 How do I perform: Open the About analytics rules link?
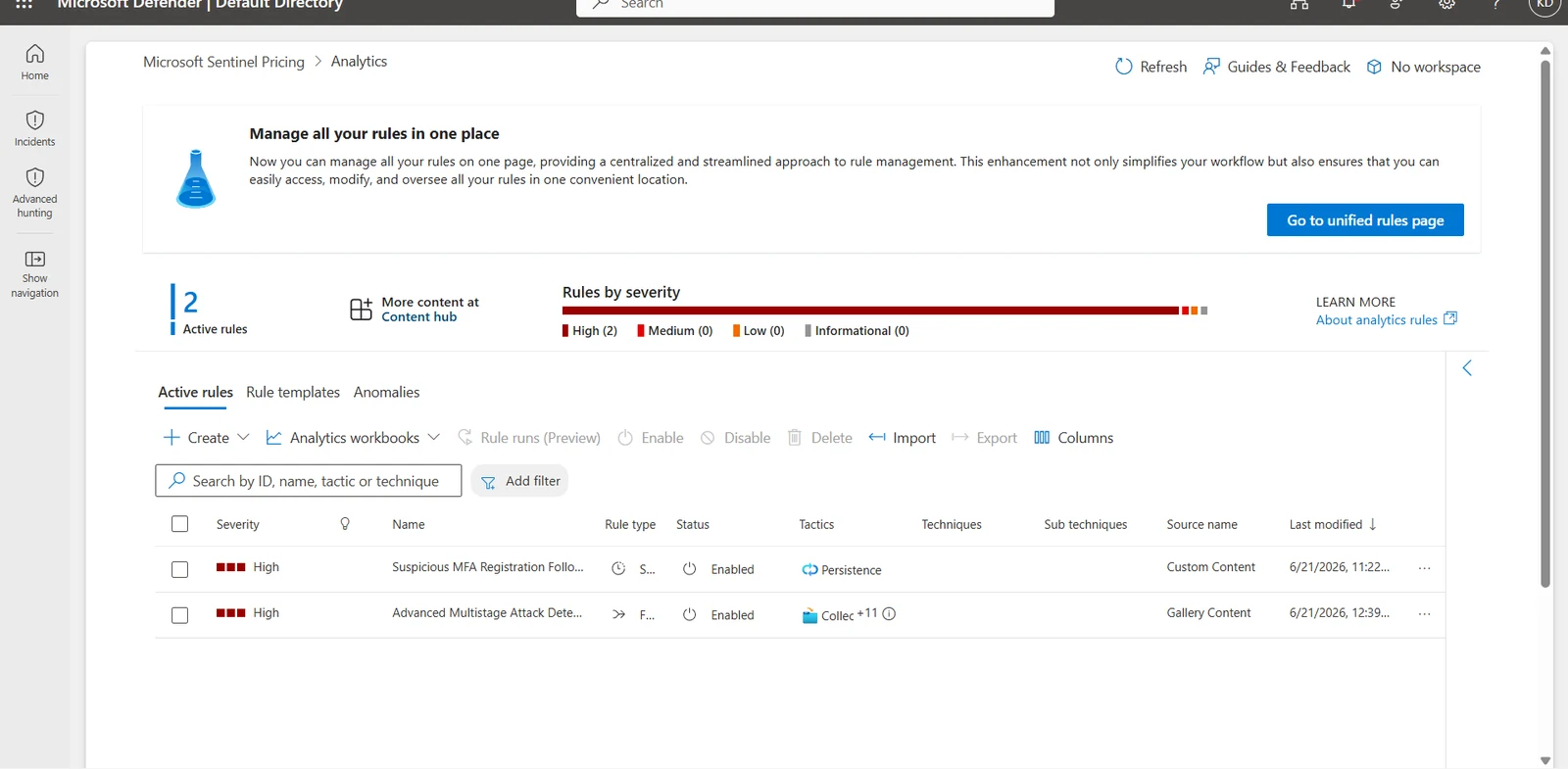click(1386, 319)
